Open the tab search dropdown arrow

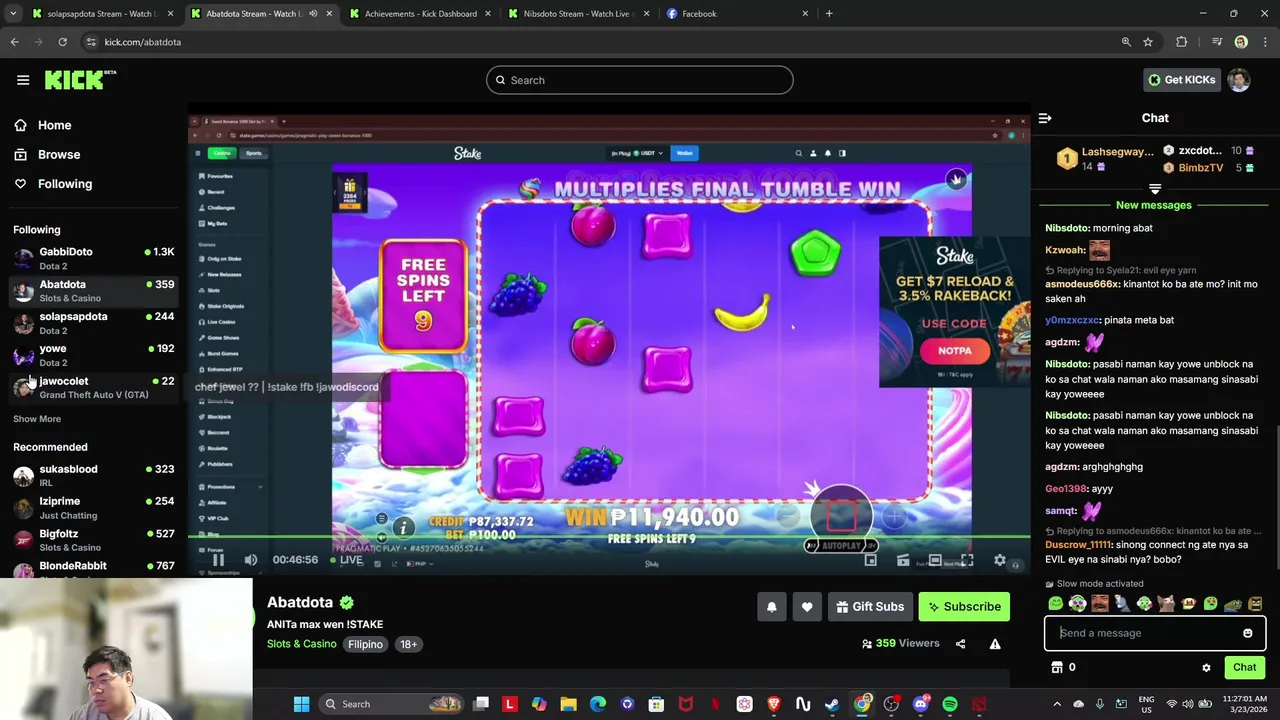13,14
